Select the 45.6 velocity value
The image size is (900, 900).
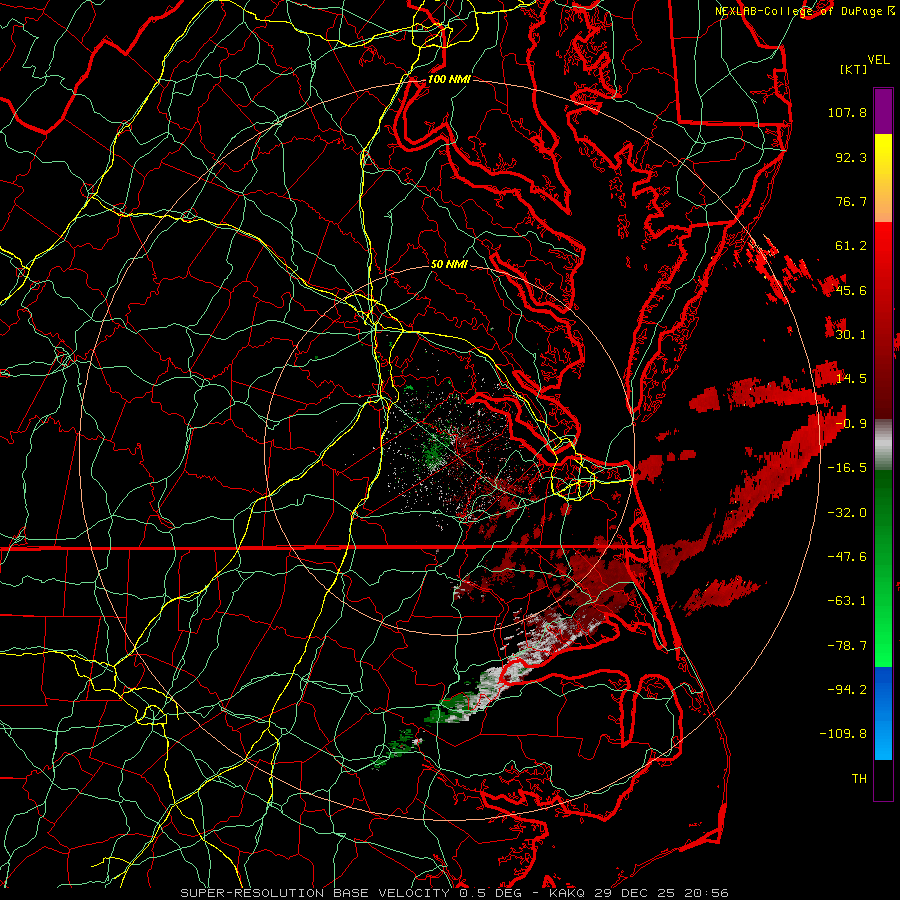click(851, 290)
